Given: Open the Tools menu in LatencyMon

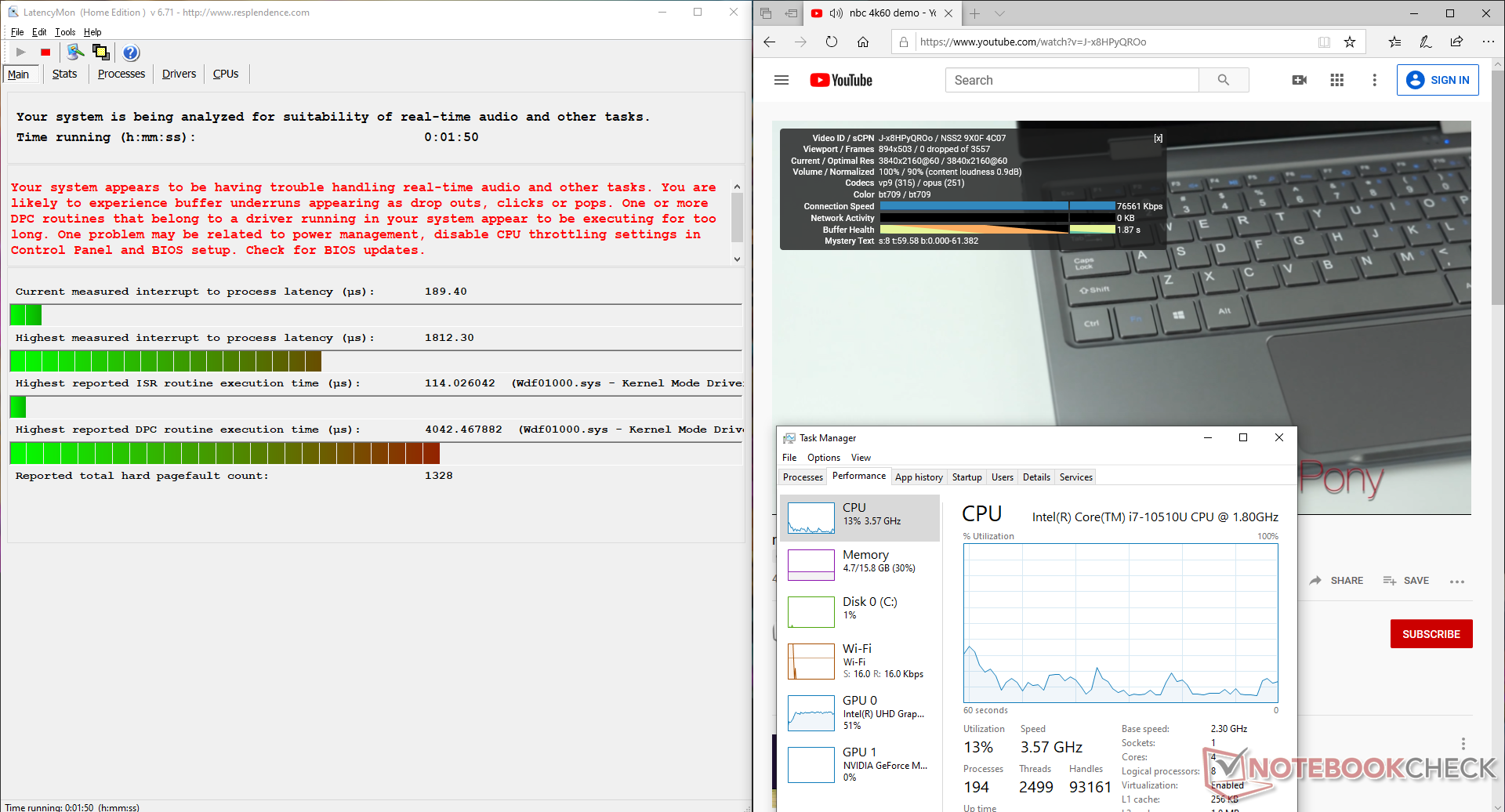Looking at the screenshot, I should (65, 32).
